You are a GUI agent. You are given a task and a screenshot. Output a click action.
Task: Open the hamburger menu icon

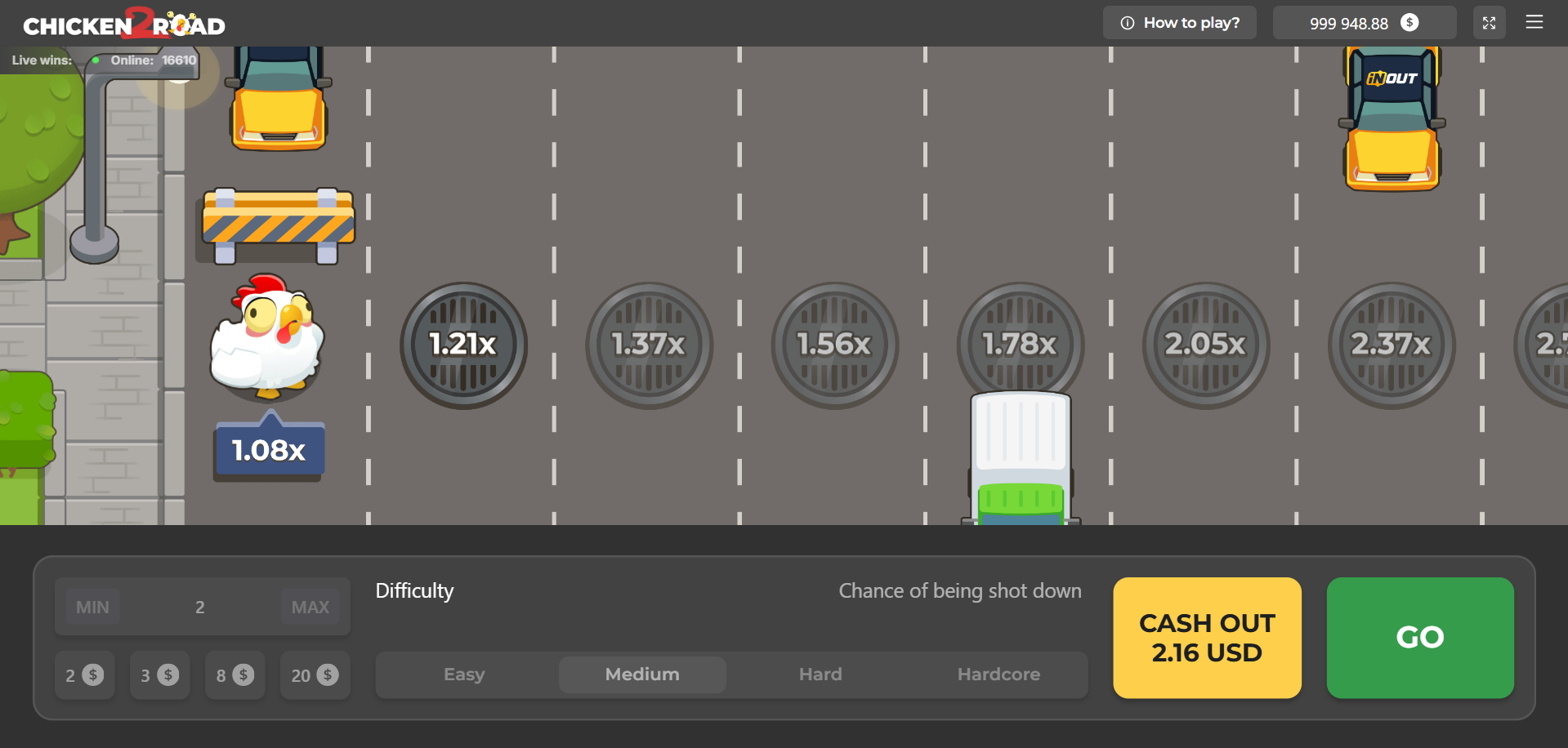click(x=1534, y=22)
